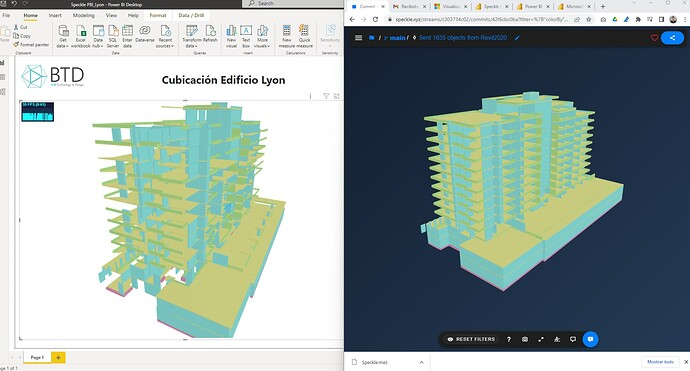Viewport: 690px width, 371px height.
Task: Open 'Sent 1635 objects from Revit2020' commit
Action: 463,38
